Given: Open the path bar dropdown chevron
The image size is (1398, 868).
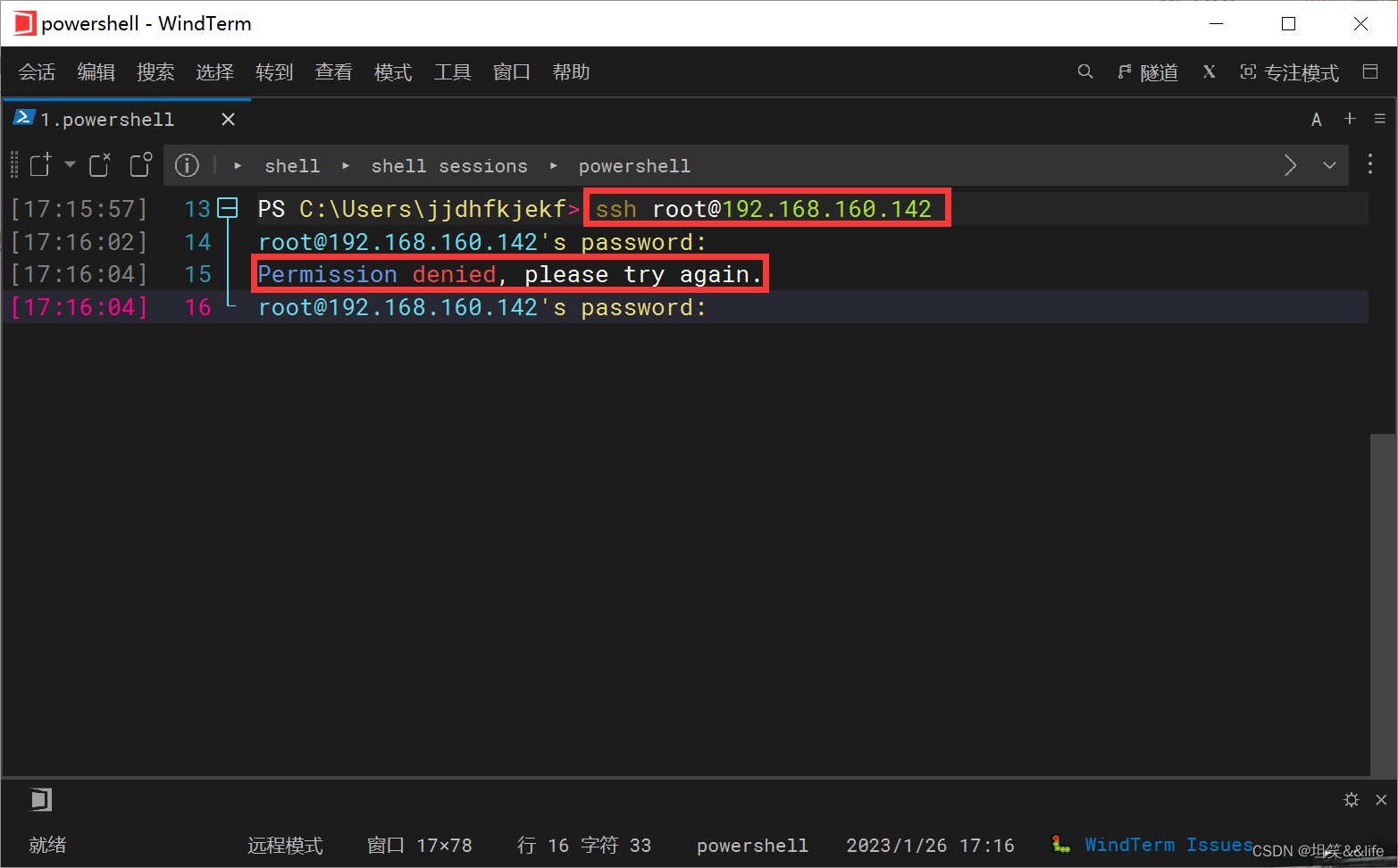Looking at the screenshot, I should click(x=1329, y=165).
